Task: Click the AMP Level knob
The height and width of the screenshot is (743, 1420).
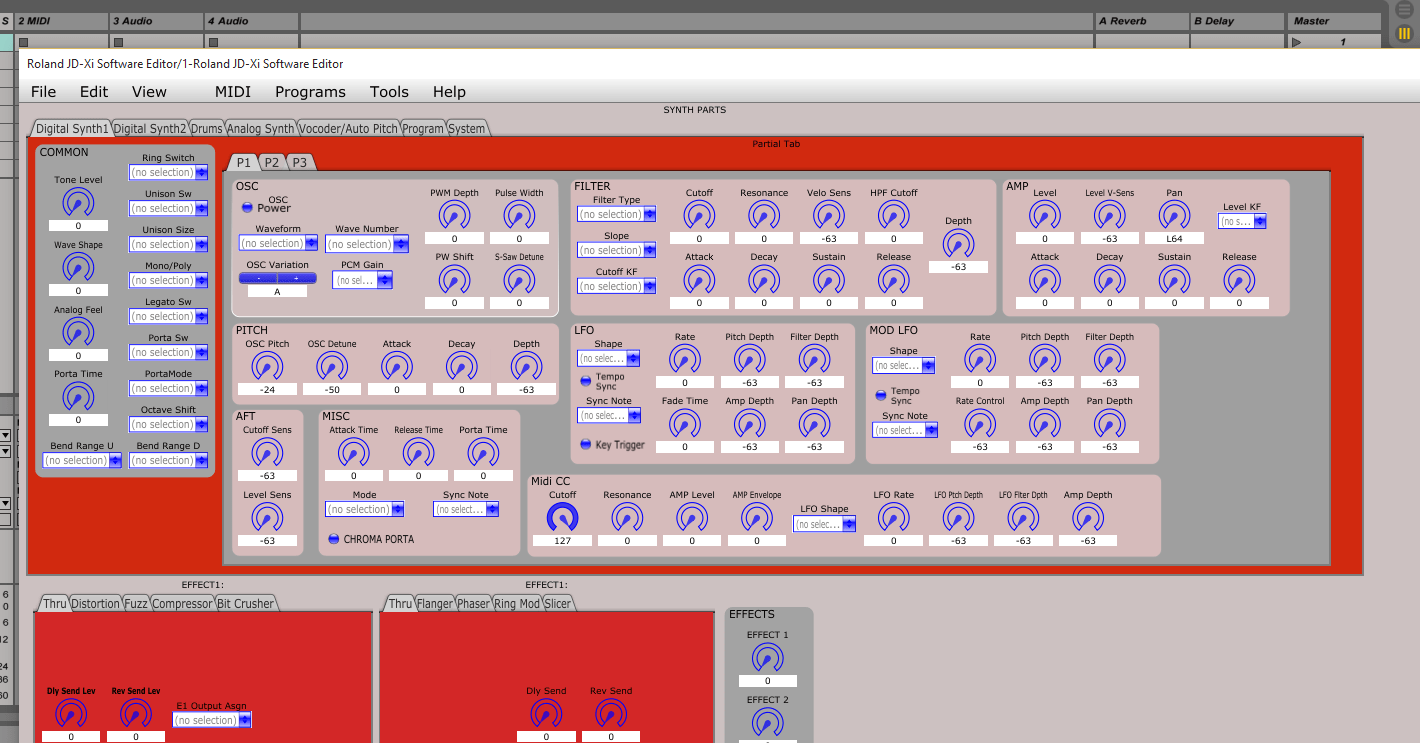Action: [x=1045, y=216]
